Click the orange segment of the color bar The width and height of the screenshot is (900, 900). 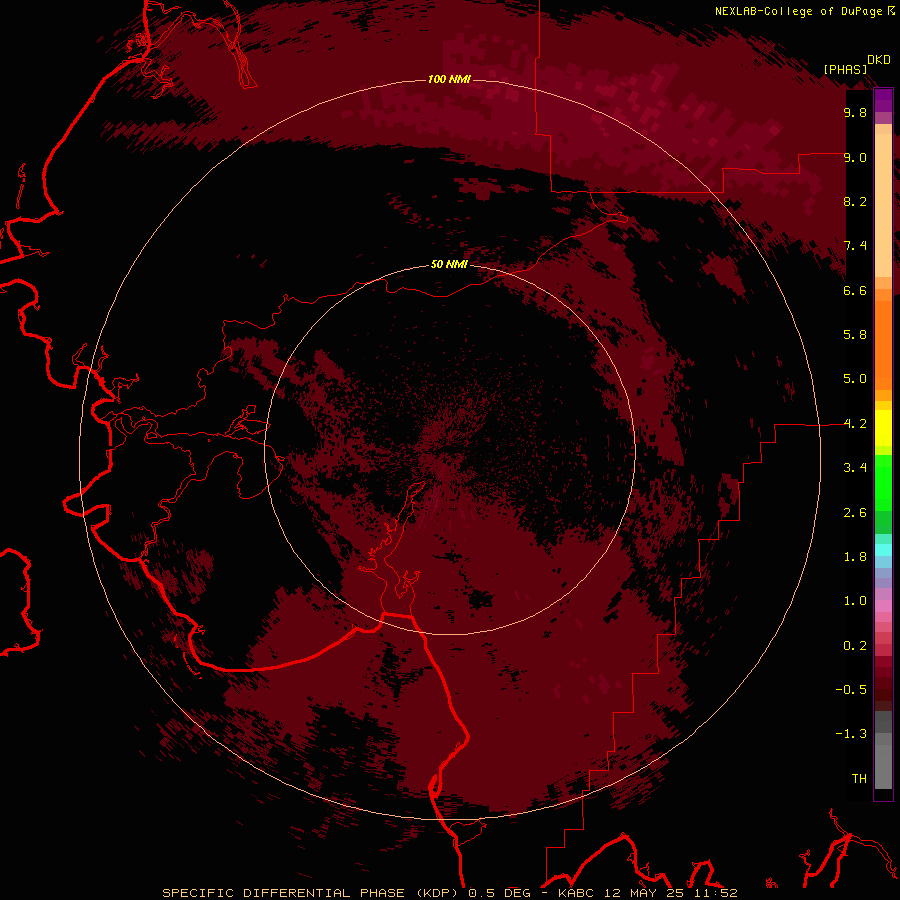tap(883, 345)
